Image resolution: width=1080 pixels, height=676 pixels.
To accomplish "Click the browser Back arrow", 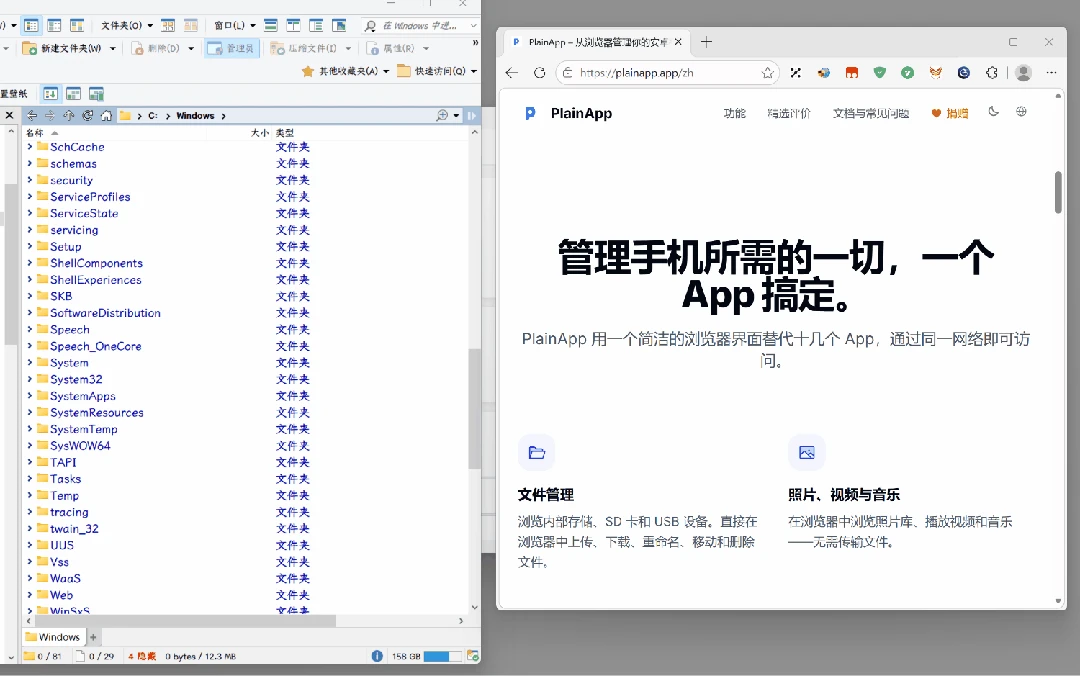I will click(511, 72).
